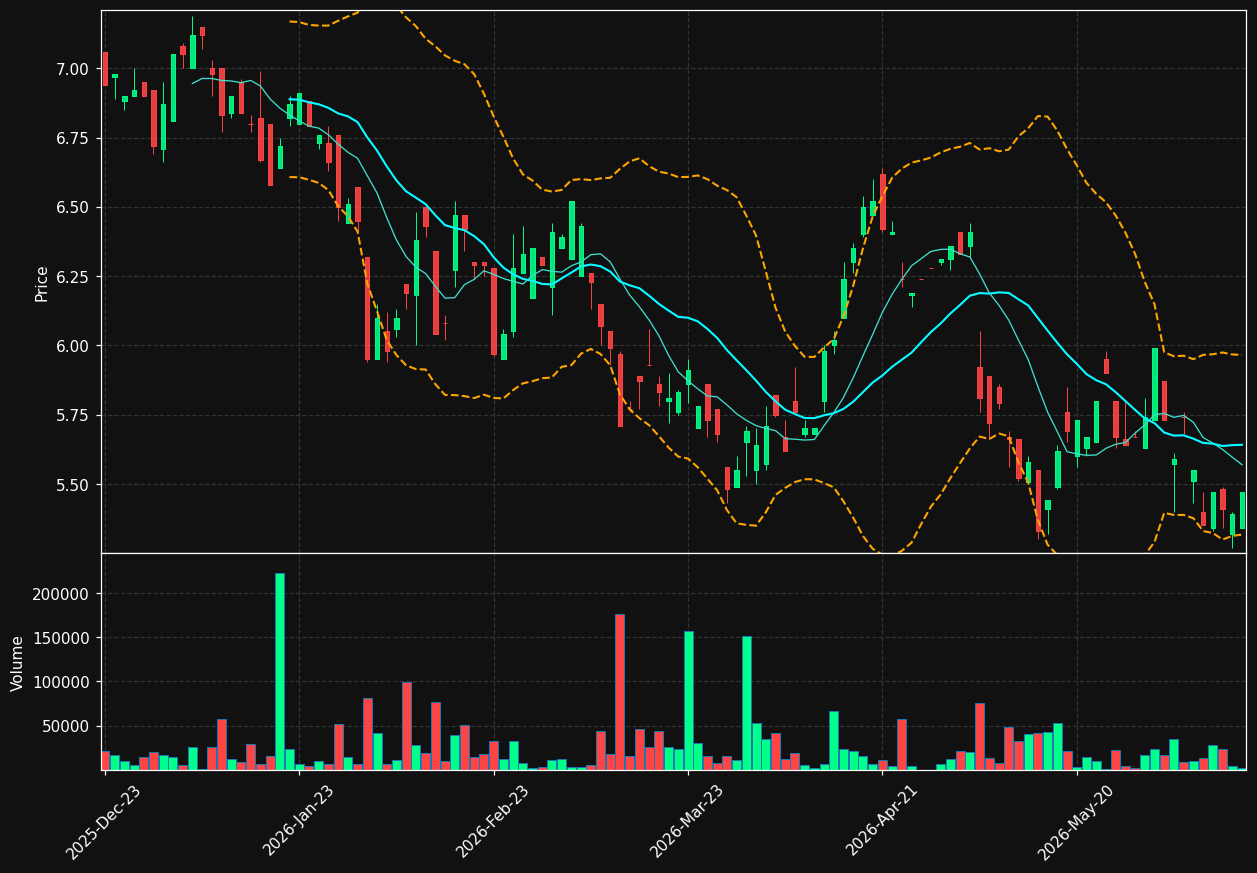
Task: Click the 2025-Dec-23 date label
Action: (x=104, y=821)
